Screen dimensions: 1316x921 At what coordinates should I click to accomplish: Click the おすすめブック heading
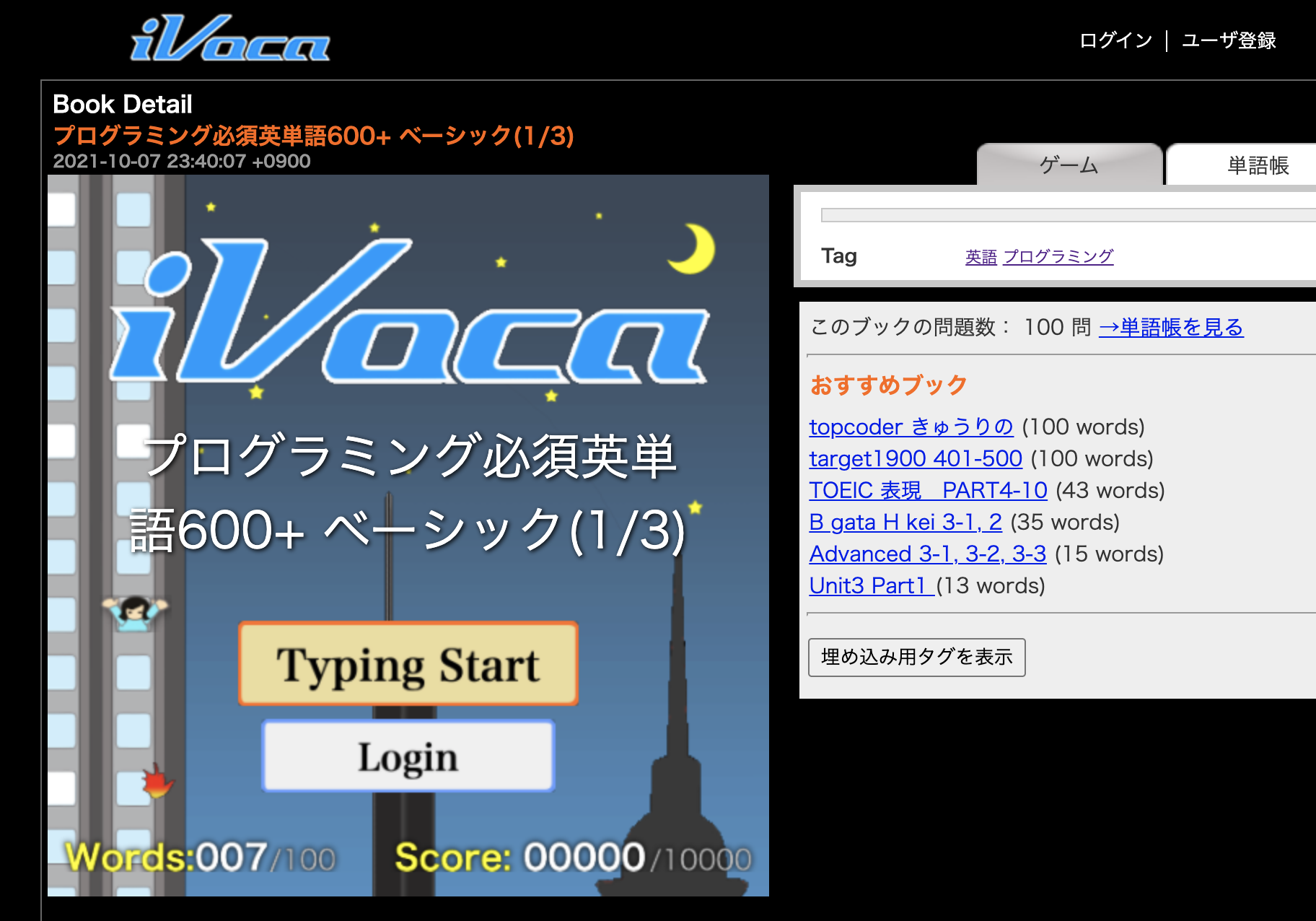[x=888, y=385]
